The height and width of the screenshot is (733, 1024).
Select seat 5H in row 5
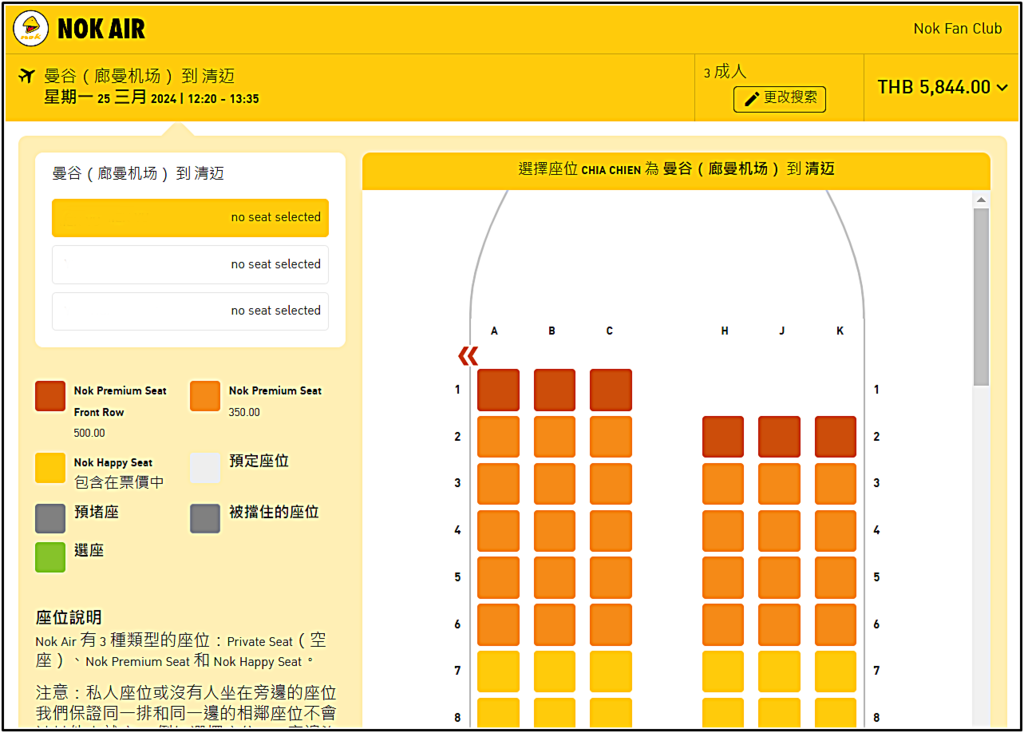pos(723,578)
